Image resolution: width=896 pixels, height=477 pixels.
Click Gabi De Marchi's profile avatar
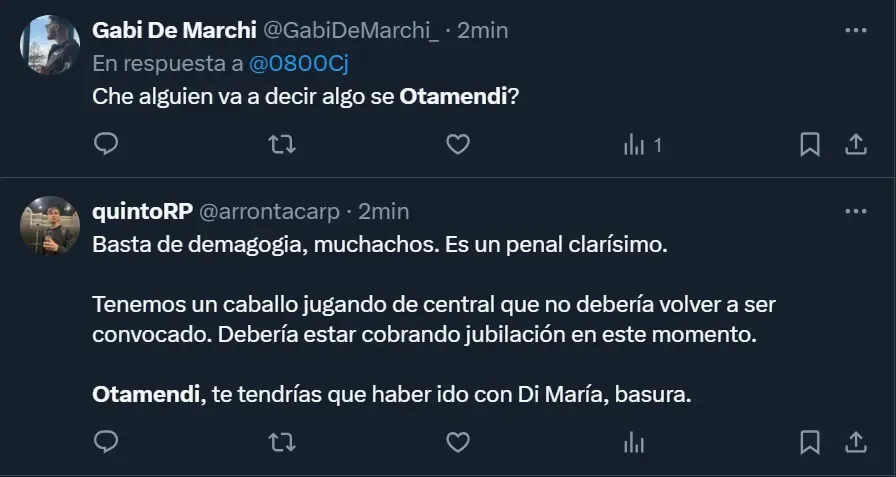tap(50, 46)
